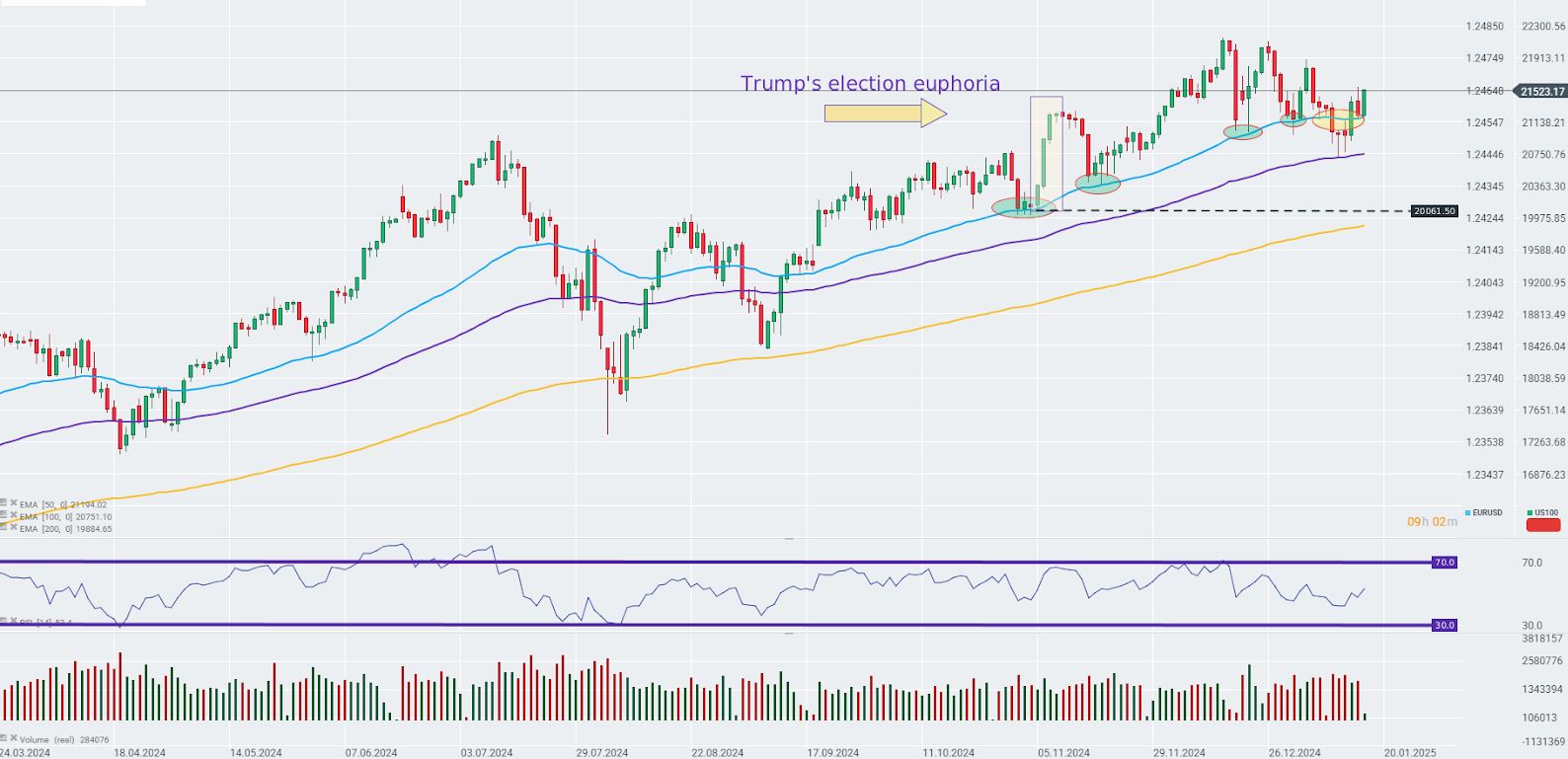Toggle the US100 symbol legend
The height and width of the screenshot is (759, 1568).
tap(1542, 512)
